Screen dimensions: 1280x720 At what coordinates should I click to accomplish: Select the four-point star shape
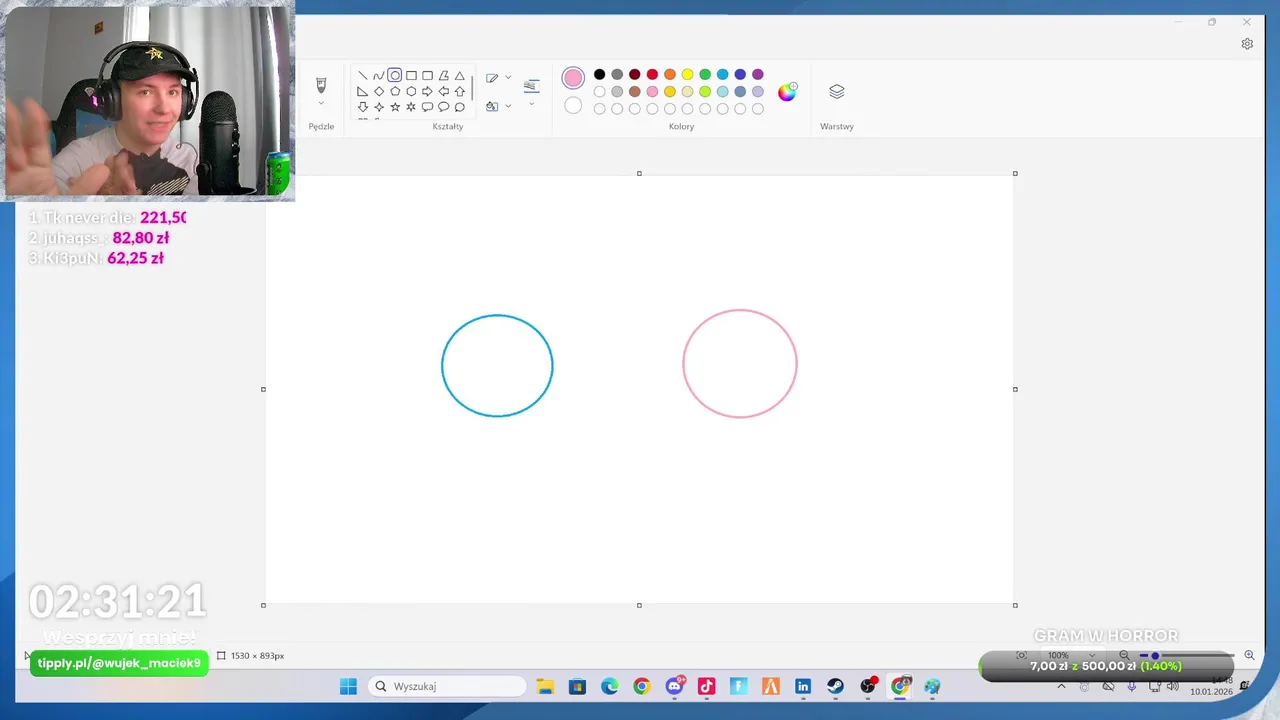point(379,107)
